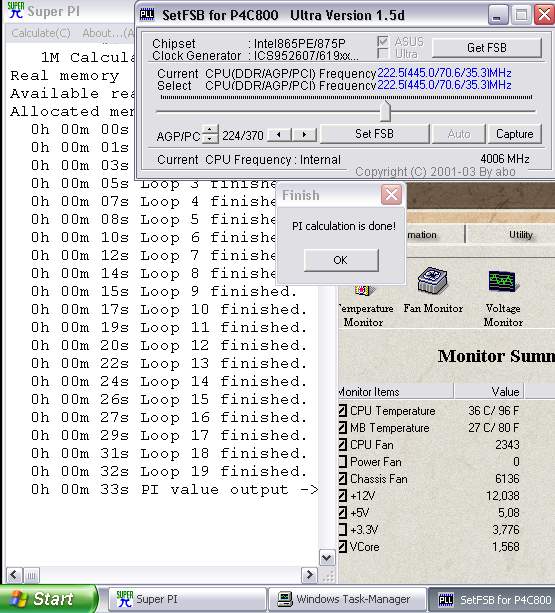Click the CPU Temperature value 36 C/ 96 F

tap(494, 410)
